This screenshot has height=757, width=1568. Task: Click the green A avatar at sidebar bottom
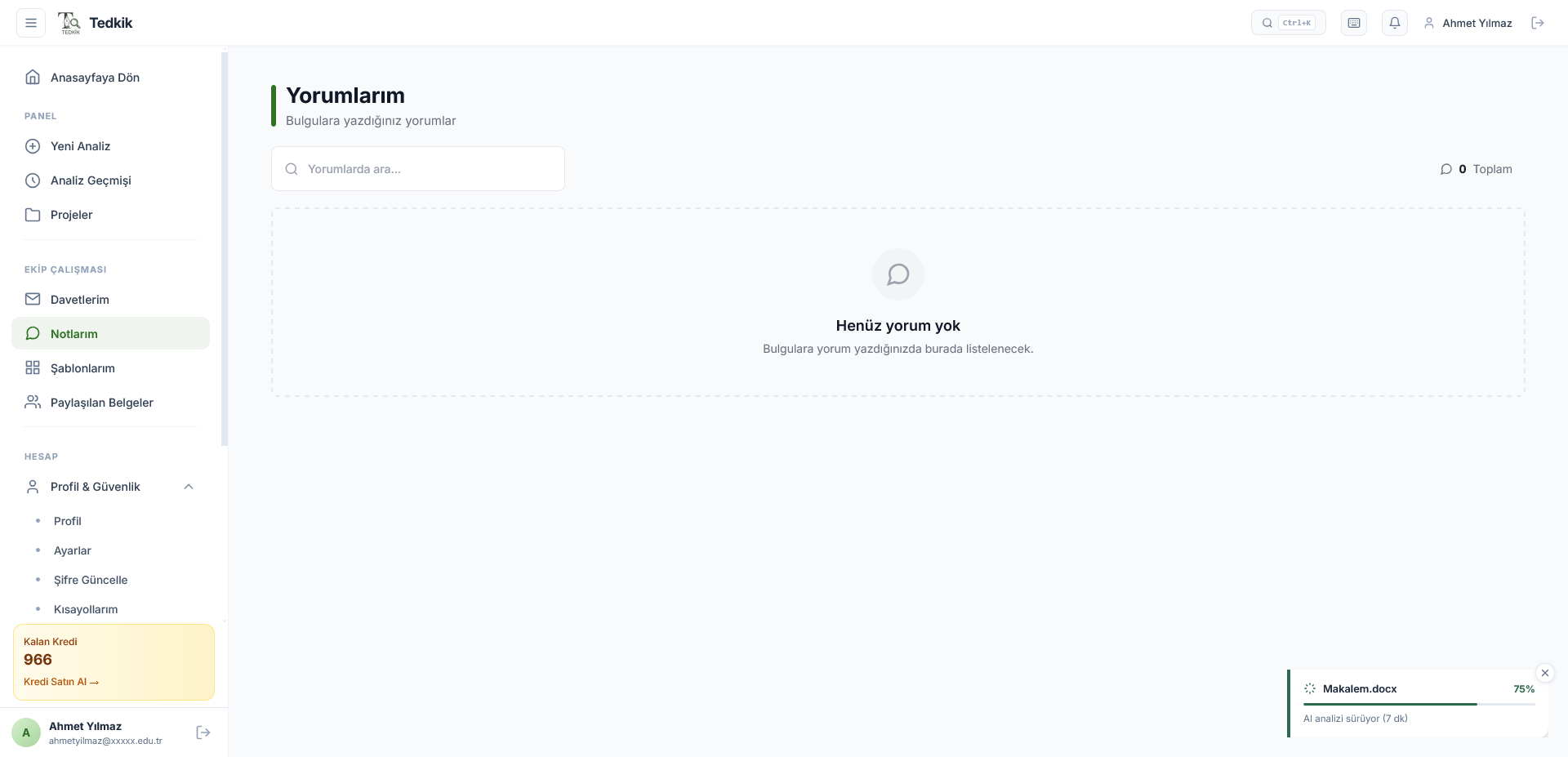tap(26, 733)
